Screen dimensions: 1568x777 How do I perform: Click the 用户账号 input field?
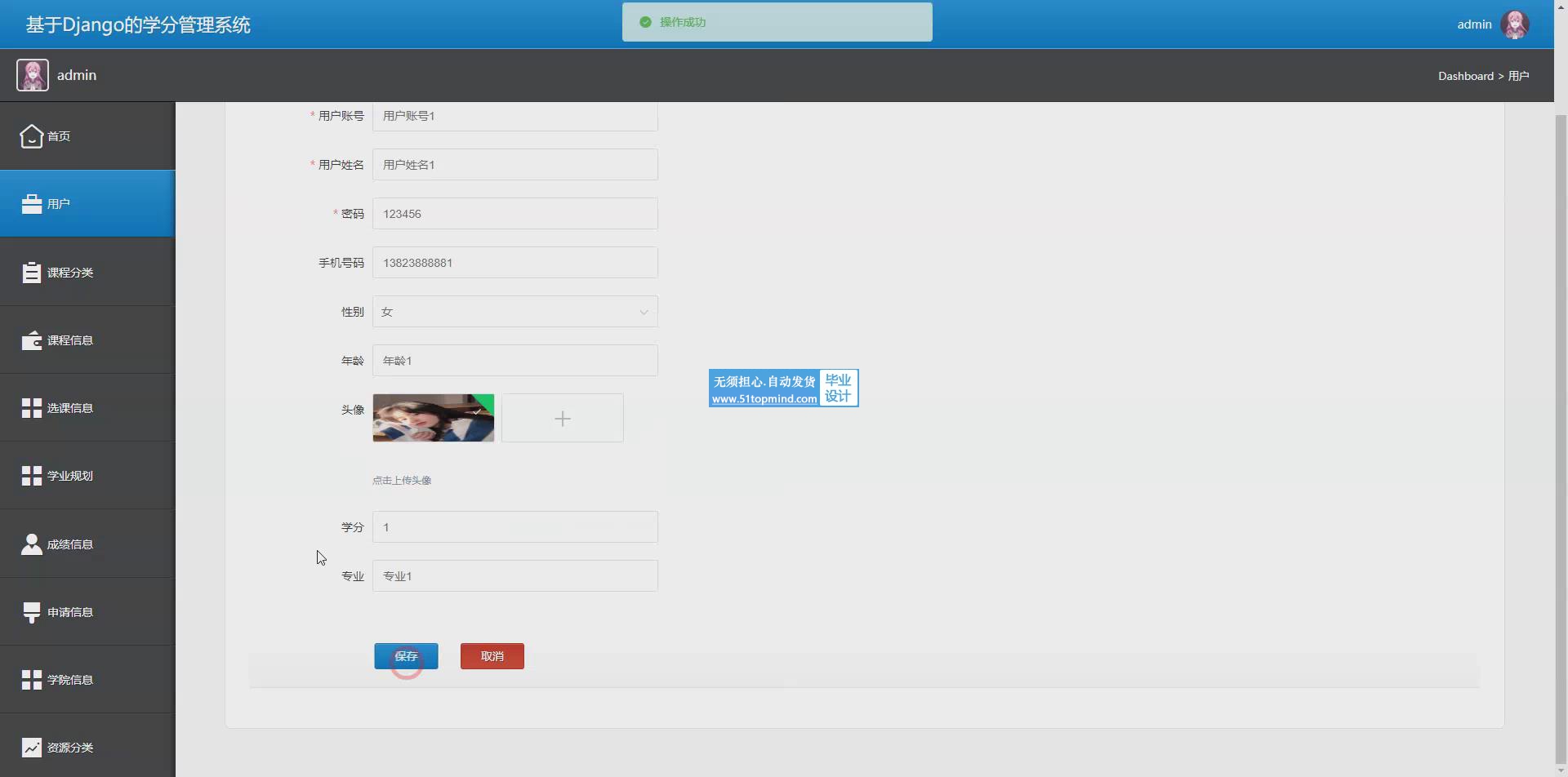pos(515,116)
